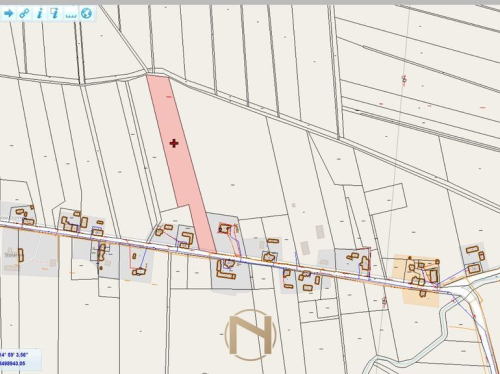Click the red cross marker in parcel
Image resolution: width=500 pixels, height=374 pixels.
[x=174, y=143]
